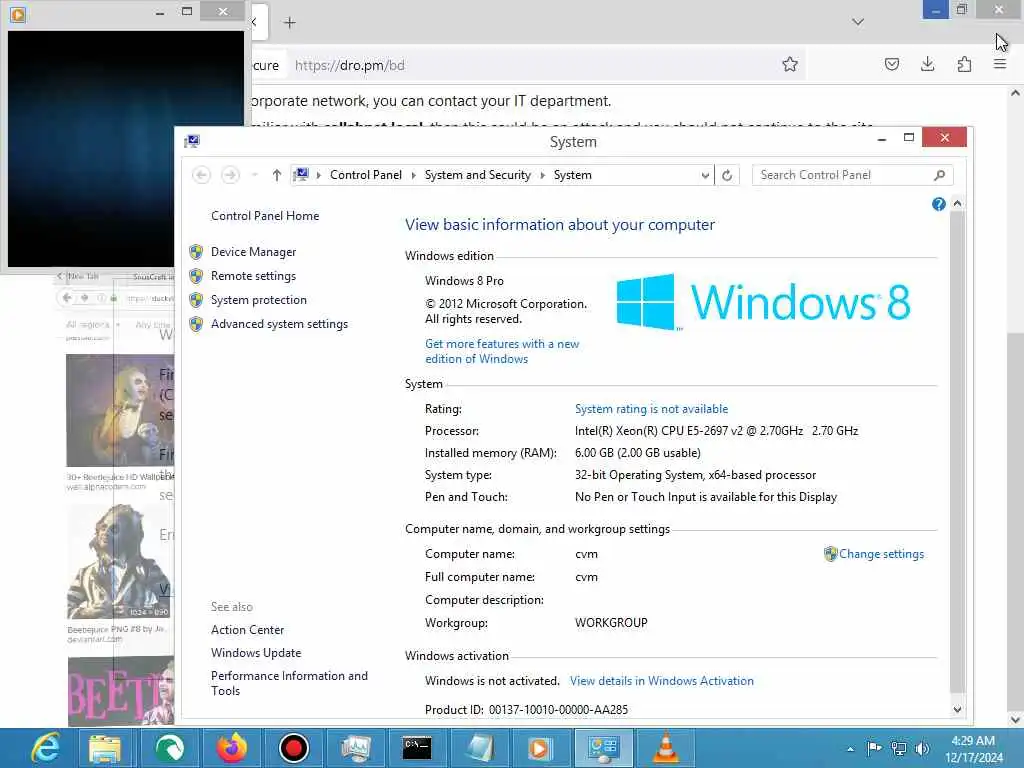Click System window scrollbar up arrow
The image size is (1024, 768).
[x=957, y=204]
